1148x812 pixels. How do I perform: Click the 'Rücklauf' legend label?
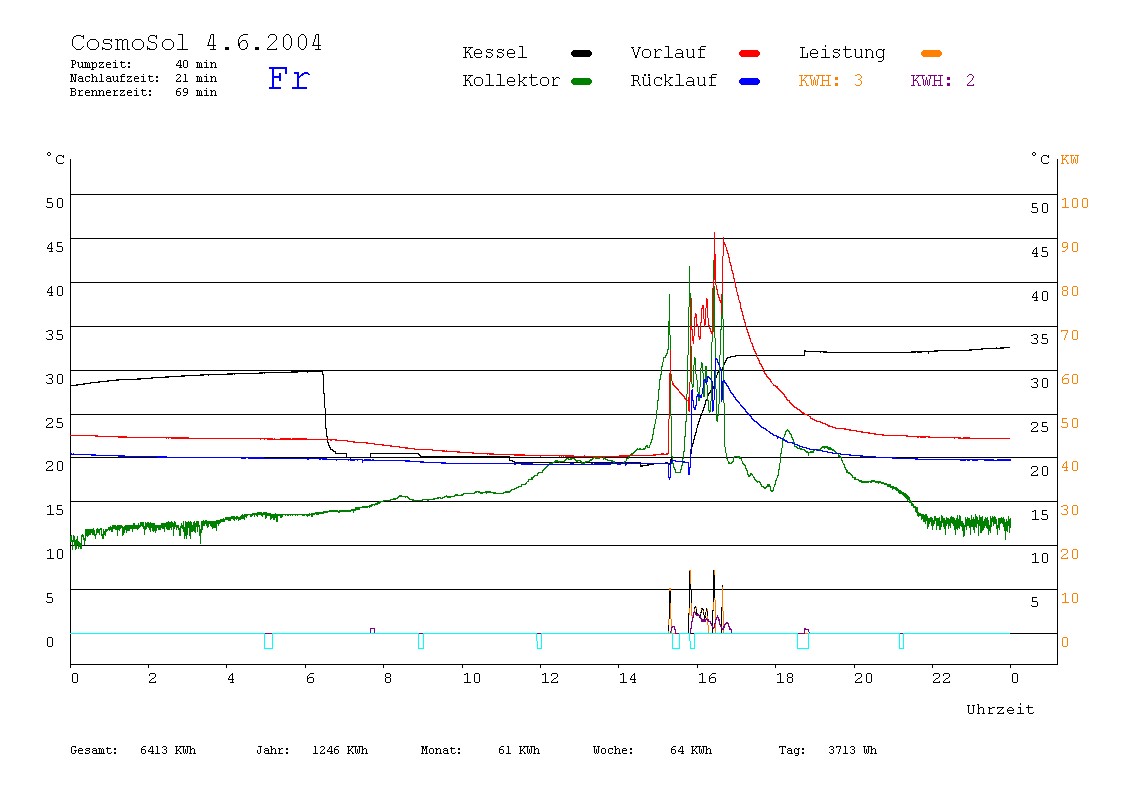coord(674,81)
